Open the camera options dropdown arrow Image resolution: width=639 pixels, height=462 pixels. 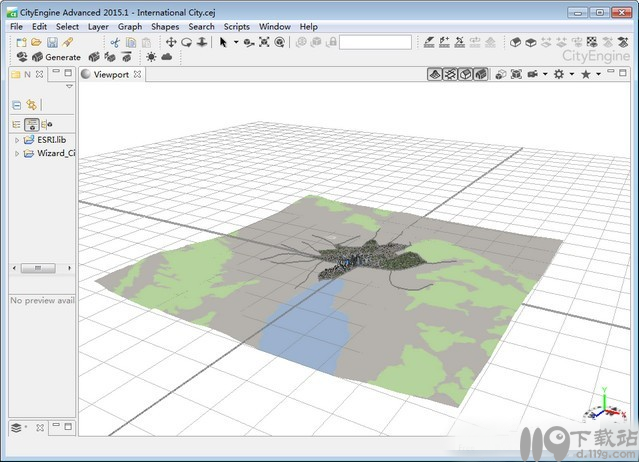545,74
